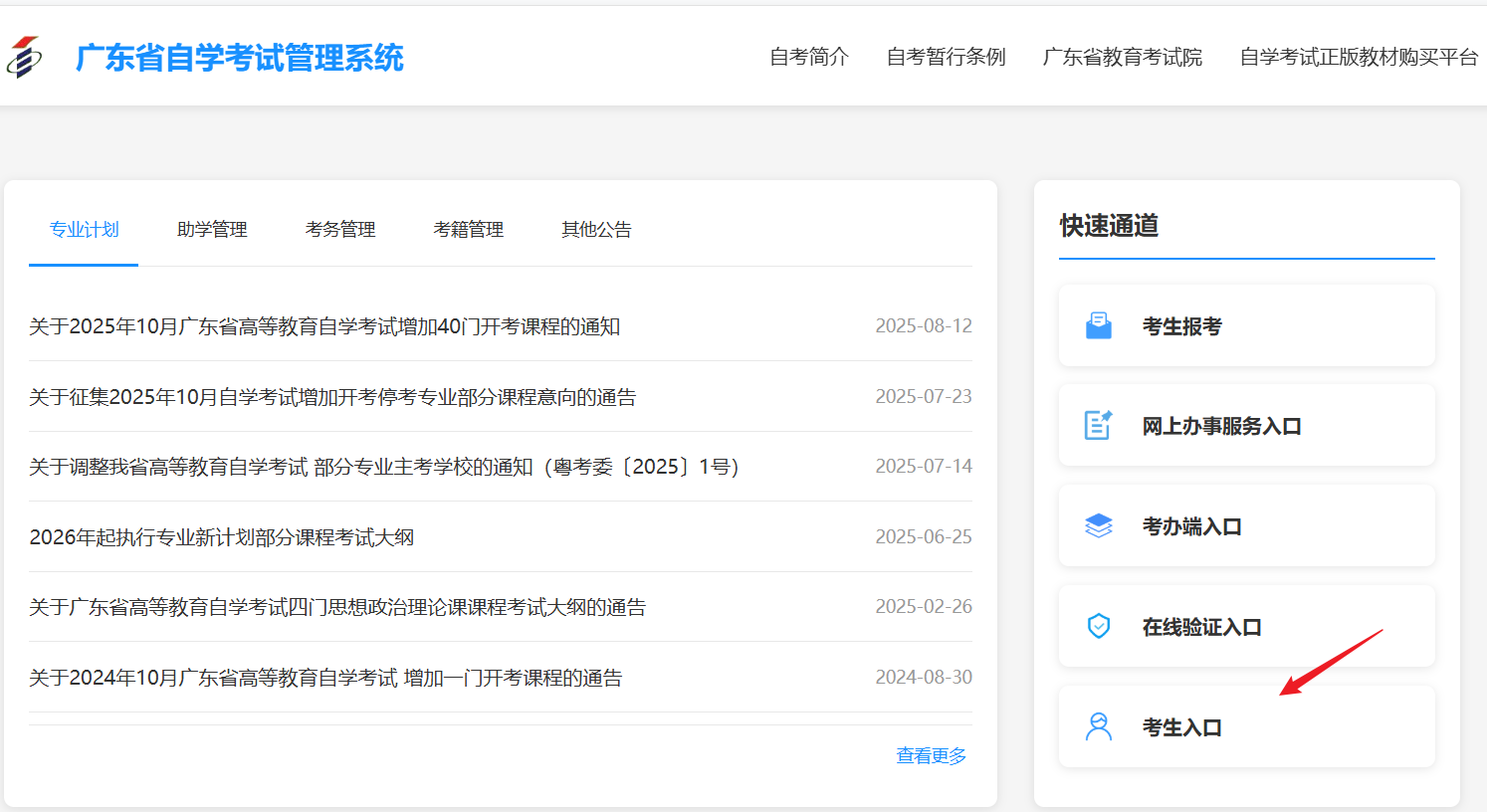The width and height of the screenshot is (1487, 812).
Task: Click the 查看更多 link
Action: tap(931, 756)
